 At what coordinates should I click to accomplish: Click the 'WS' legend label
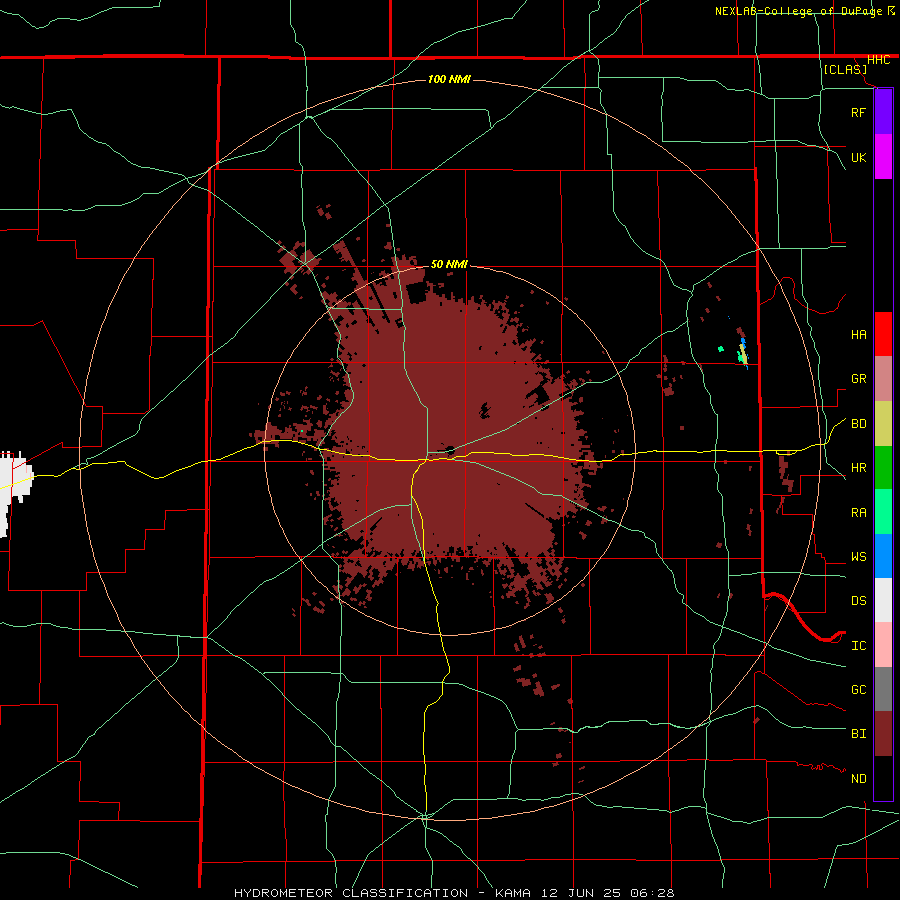click(858, 557)
